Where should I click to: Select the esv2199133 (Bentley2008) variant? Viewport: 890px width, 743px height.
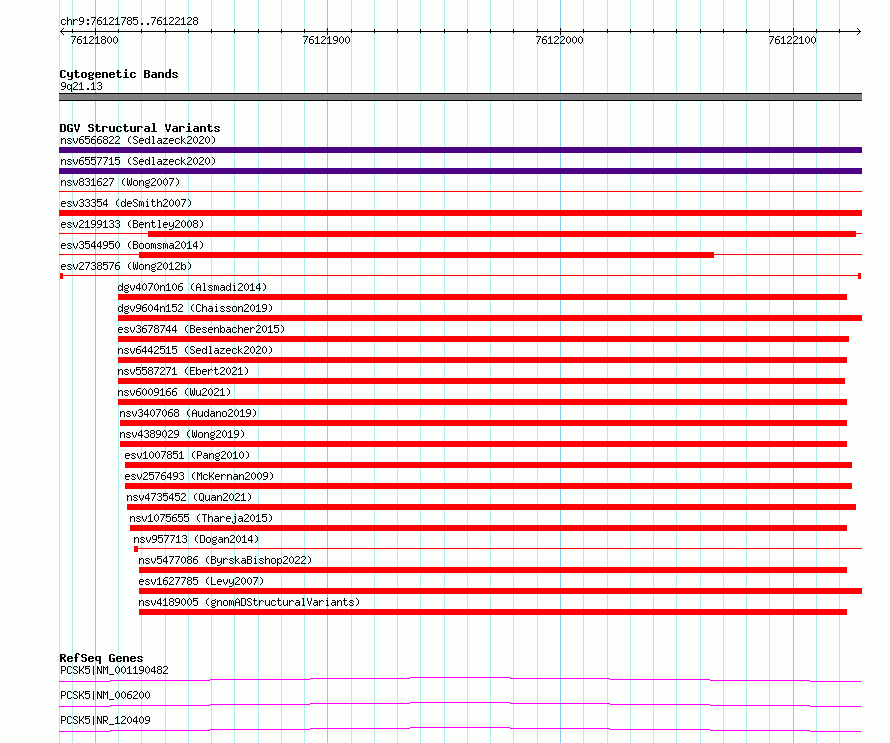pos(132,224)
